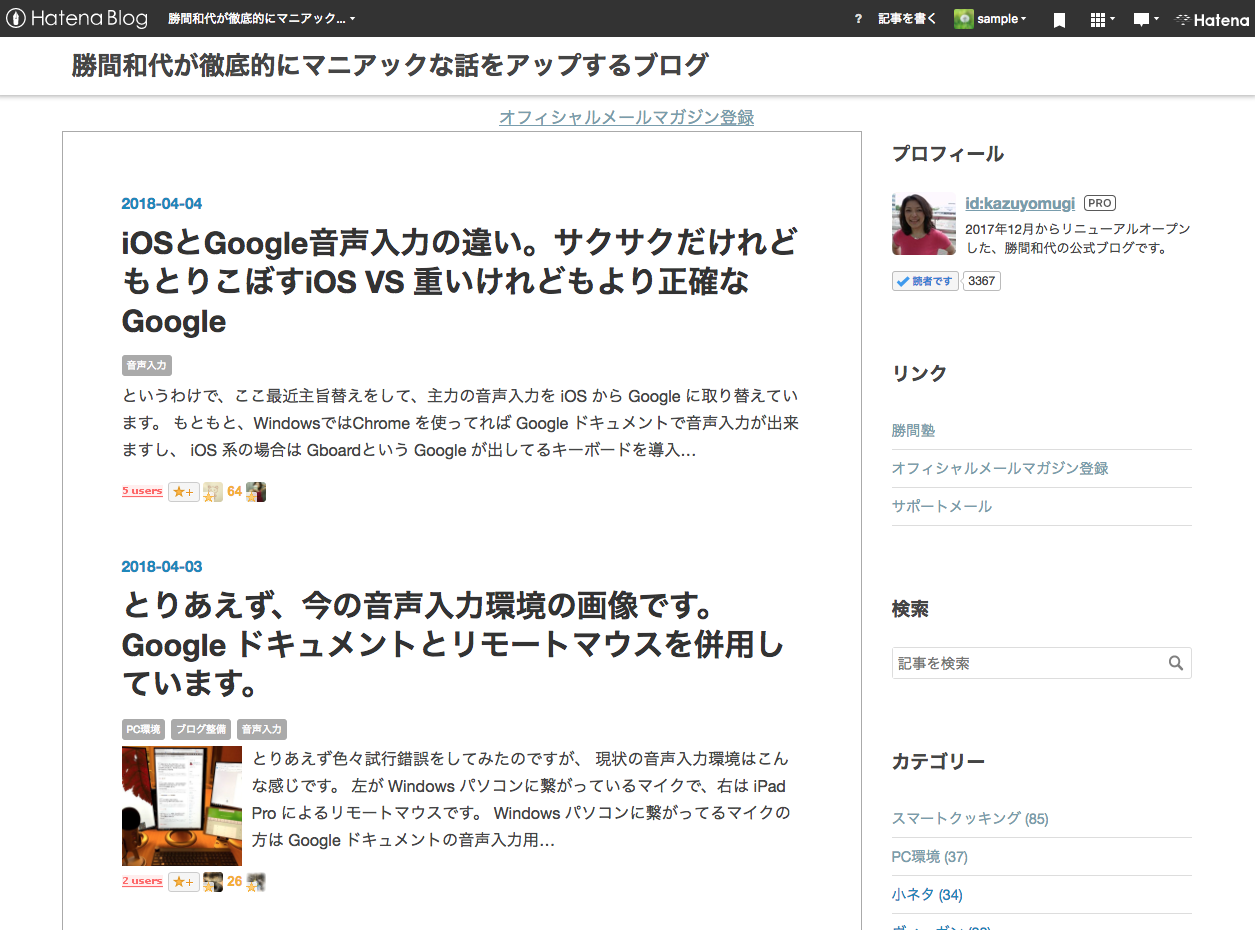Click the 2 users bookmark count
The height and width of the screenshot is (930, 1255).
(x=142, y=881)
